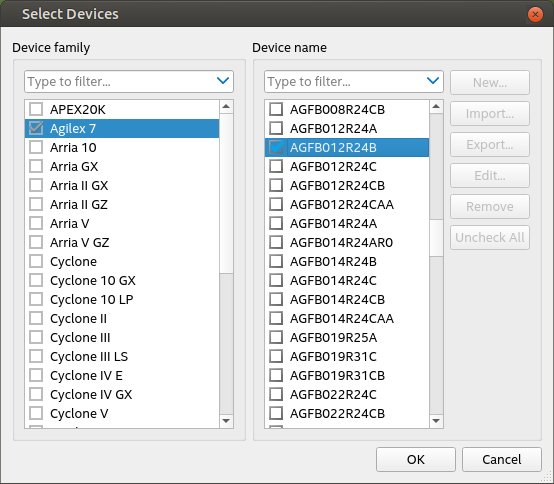Viewport: 554px width, 484px height.
Task: Open the Device name filter dropdown arrow
Action: click(433, 81)
